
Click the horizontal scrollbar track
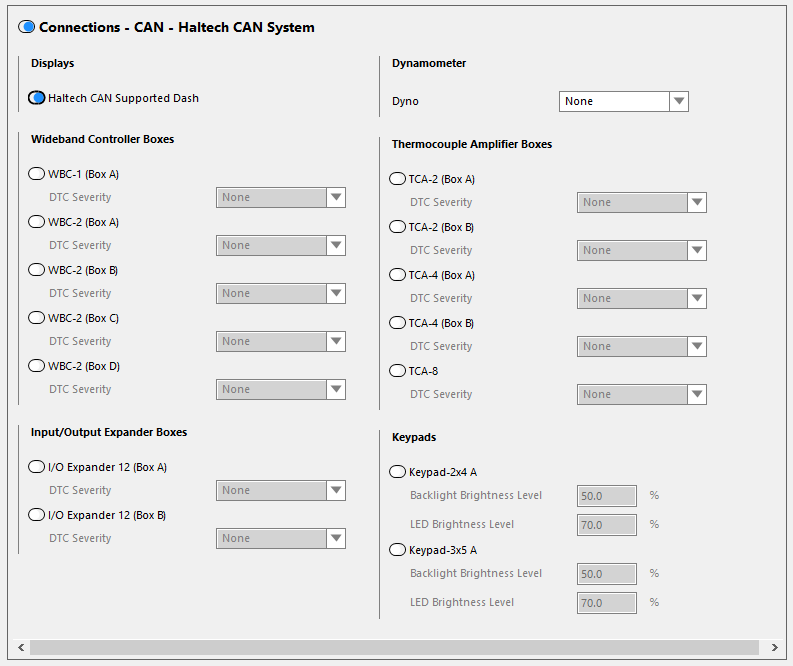394,647
